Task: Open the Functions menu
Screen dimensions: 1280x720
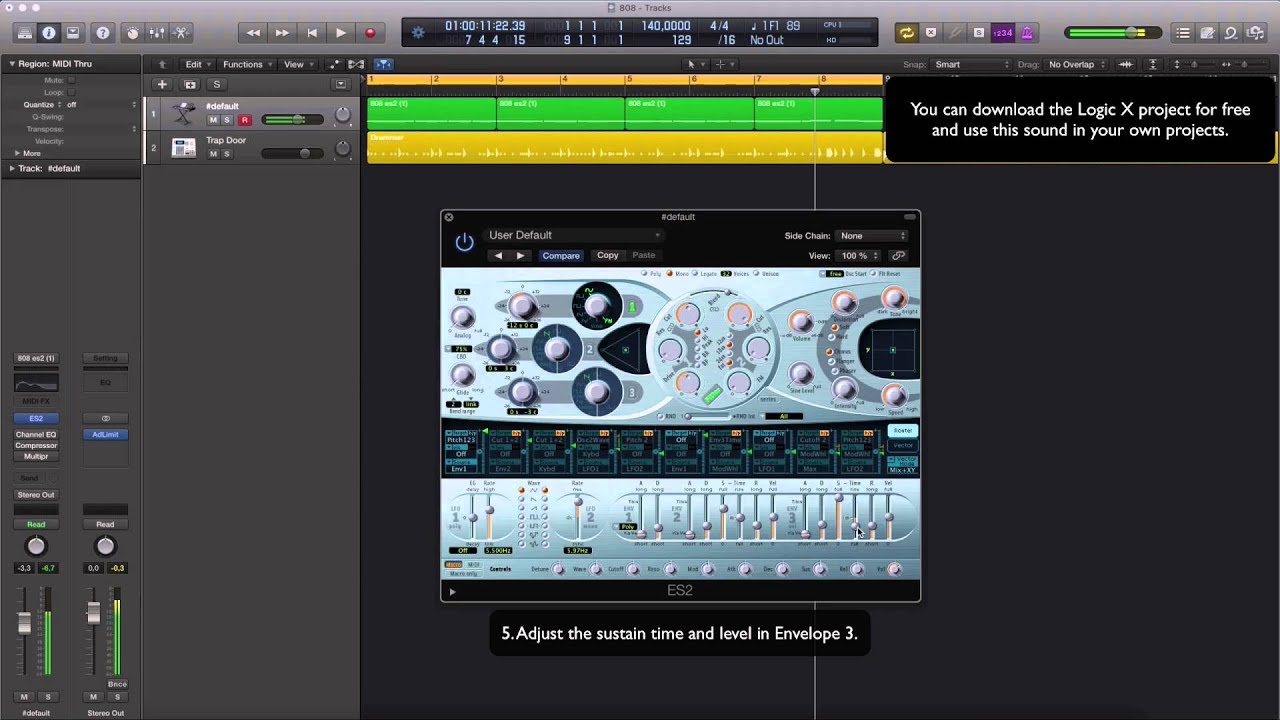Action: [x=246, y=64]
